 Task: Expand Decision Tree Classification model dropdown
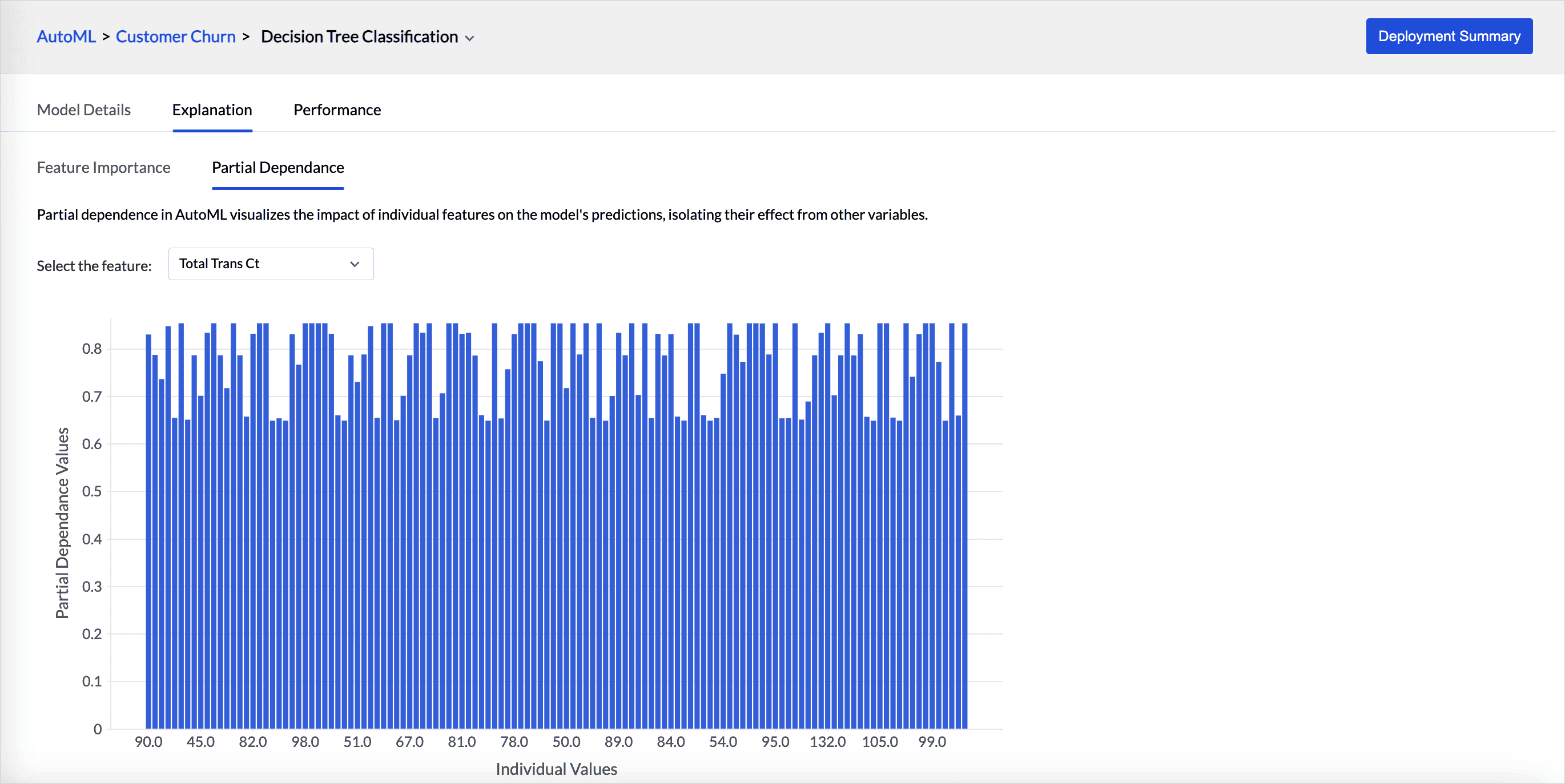pos(367,37)
